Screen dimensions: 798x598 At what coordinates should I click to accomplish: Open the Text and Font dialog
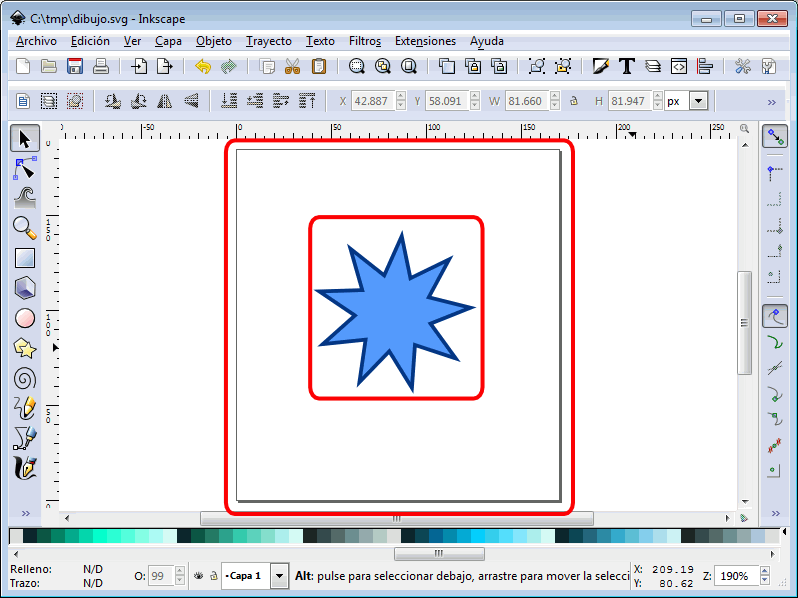pos(626,66)
